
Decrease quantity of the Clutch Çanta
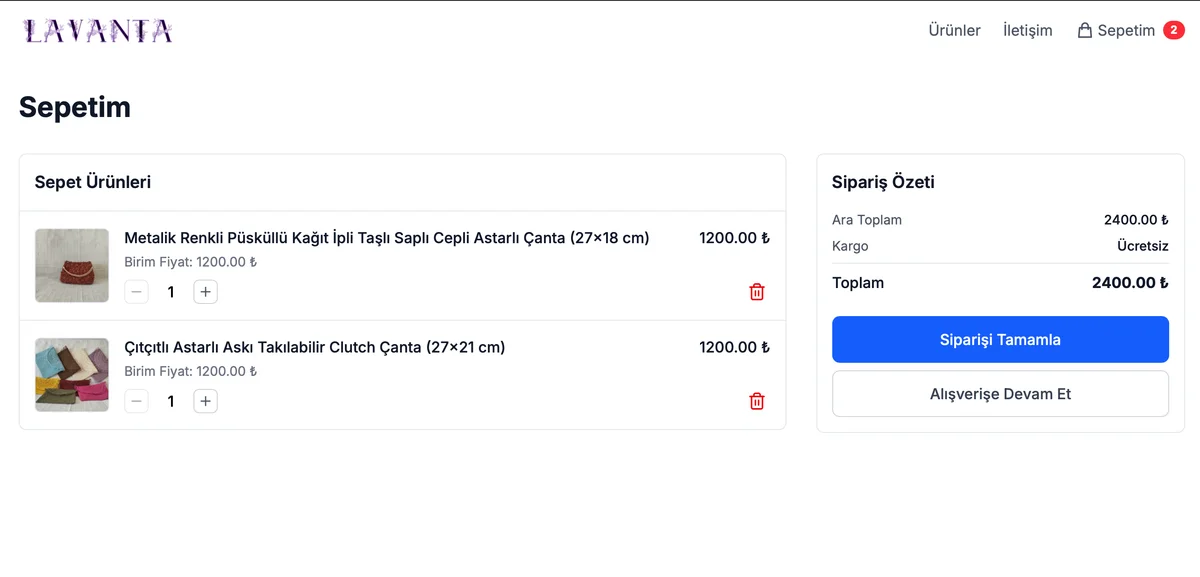click(x=137, y=401)
